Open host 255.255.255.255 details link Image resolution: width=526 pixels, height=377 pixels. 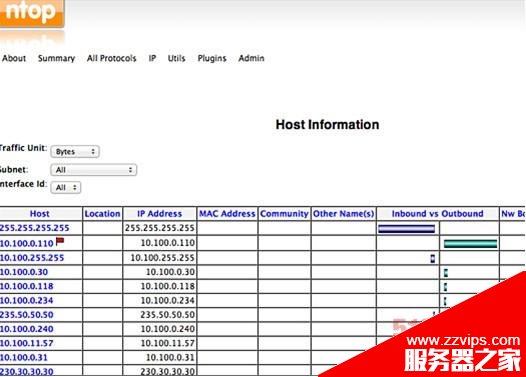click(x=35, y=228)
